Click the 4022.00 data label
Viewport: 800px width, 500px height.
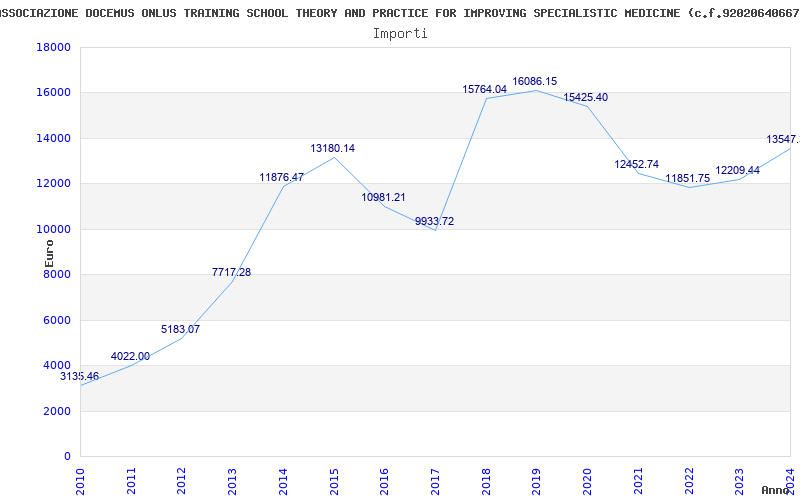click(x=130, y=357)
